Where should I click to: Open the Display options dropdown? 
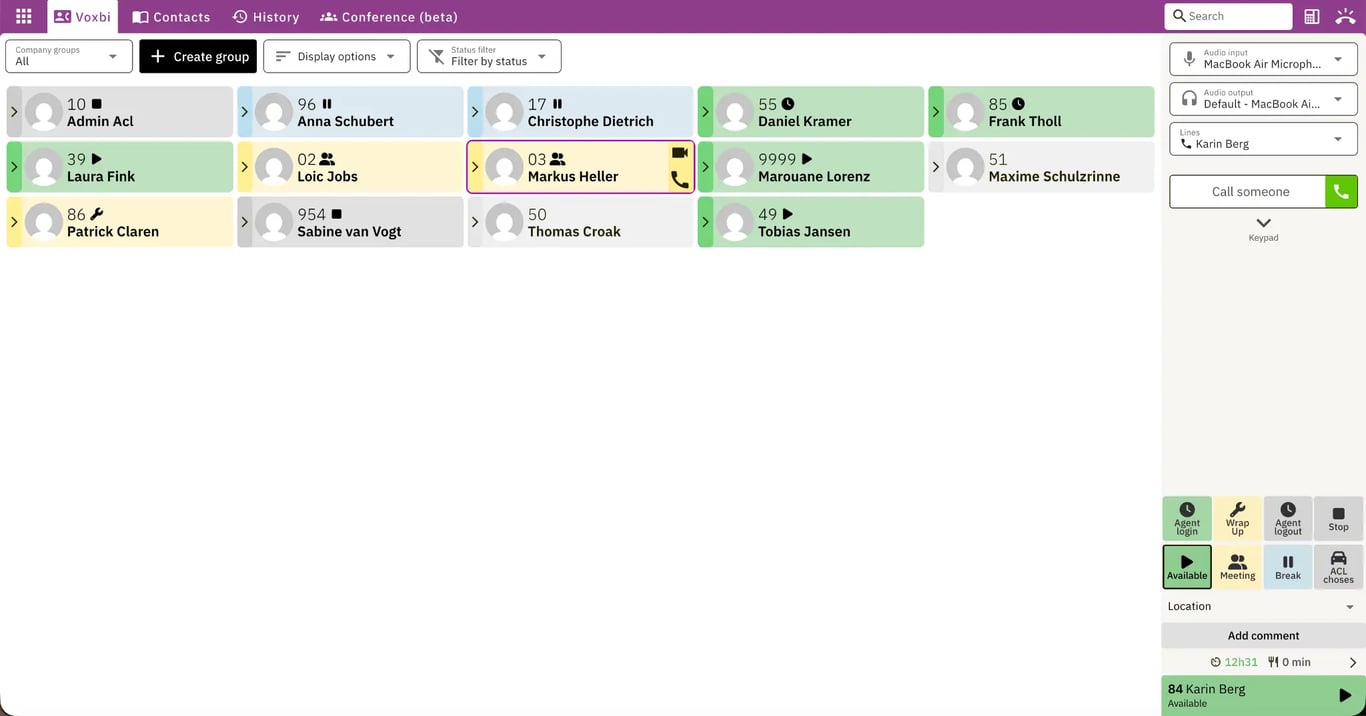pyautogui.click(x=337, y=56)
